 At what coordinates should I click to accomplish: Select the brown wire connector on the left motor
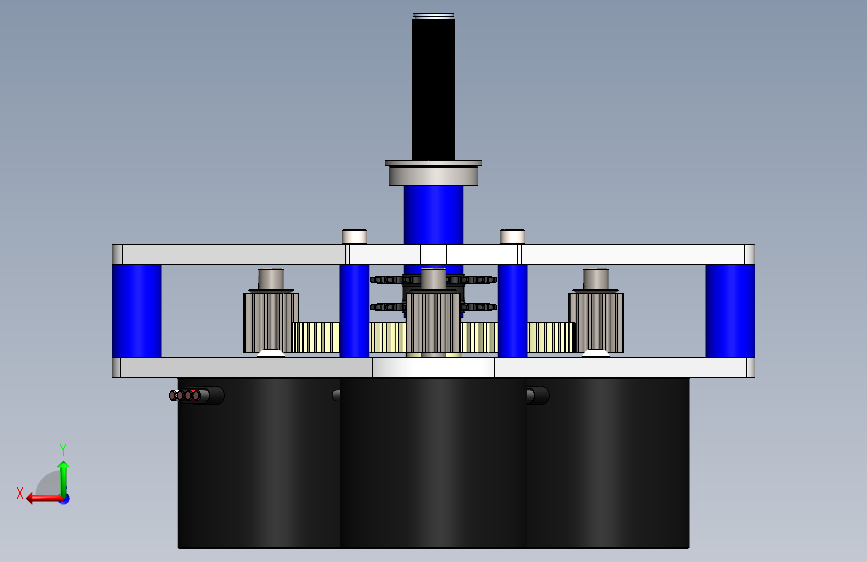click(x=185, y=396)
